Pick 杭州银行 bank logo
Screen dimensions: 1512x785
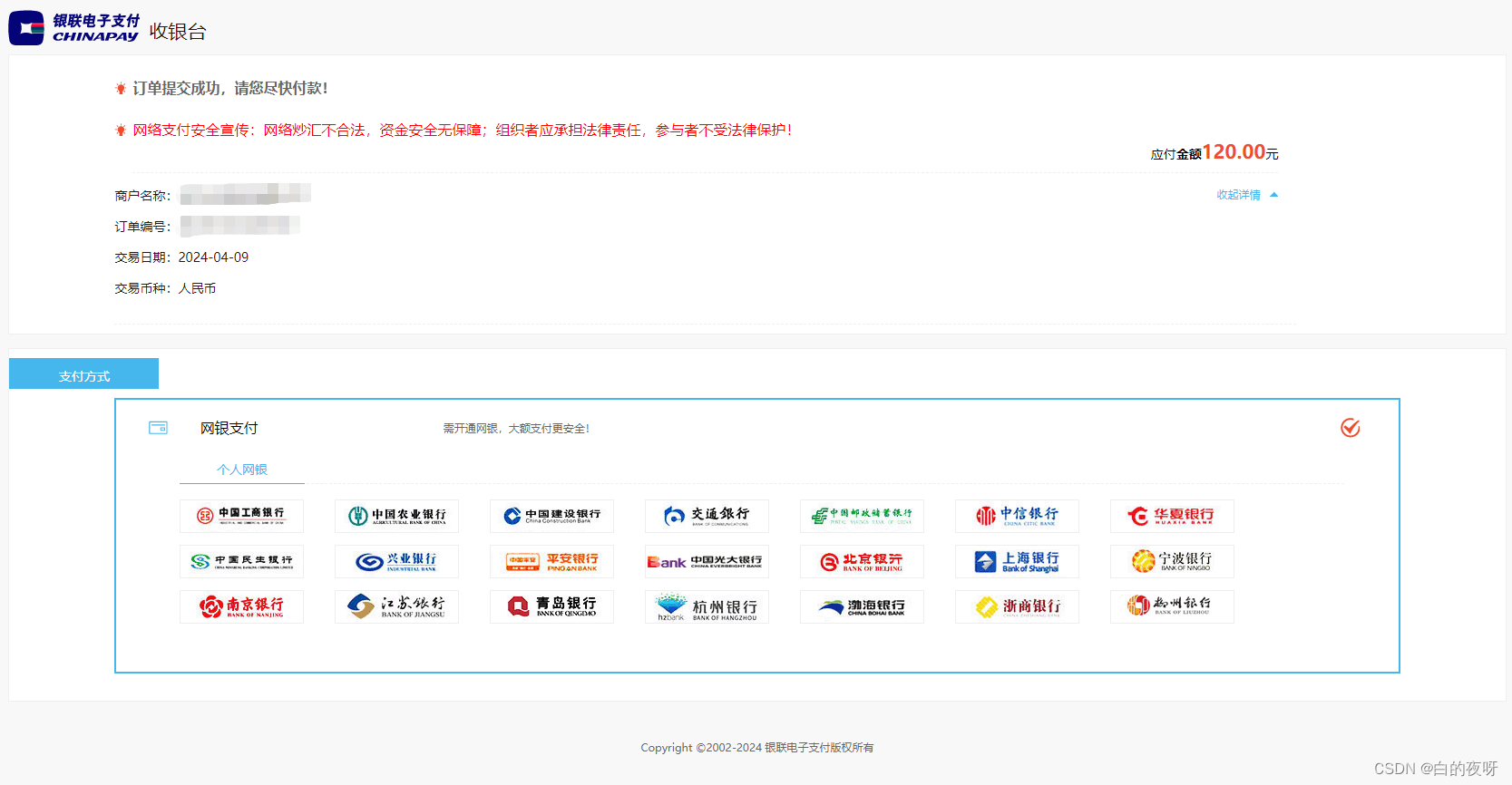coord(707,606)
